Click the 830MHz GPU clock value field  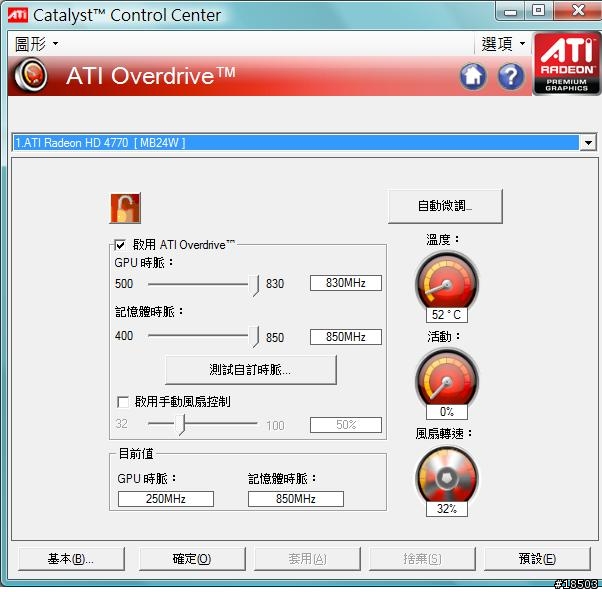point(346,283)
